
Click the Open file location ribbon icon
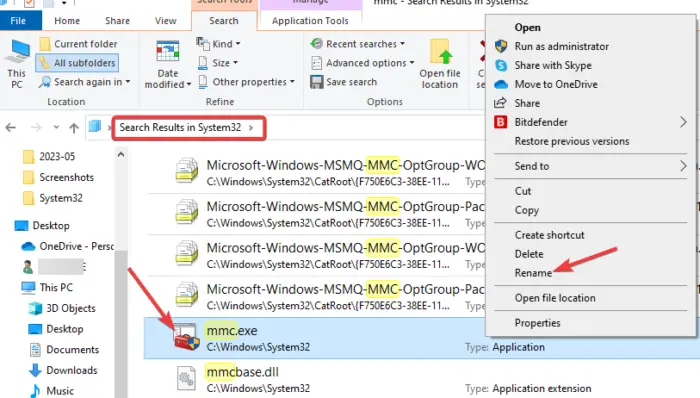click(x=440, y=52)
